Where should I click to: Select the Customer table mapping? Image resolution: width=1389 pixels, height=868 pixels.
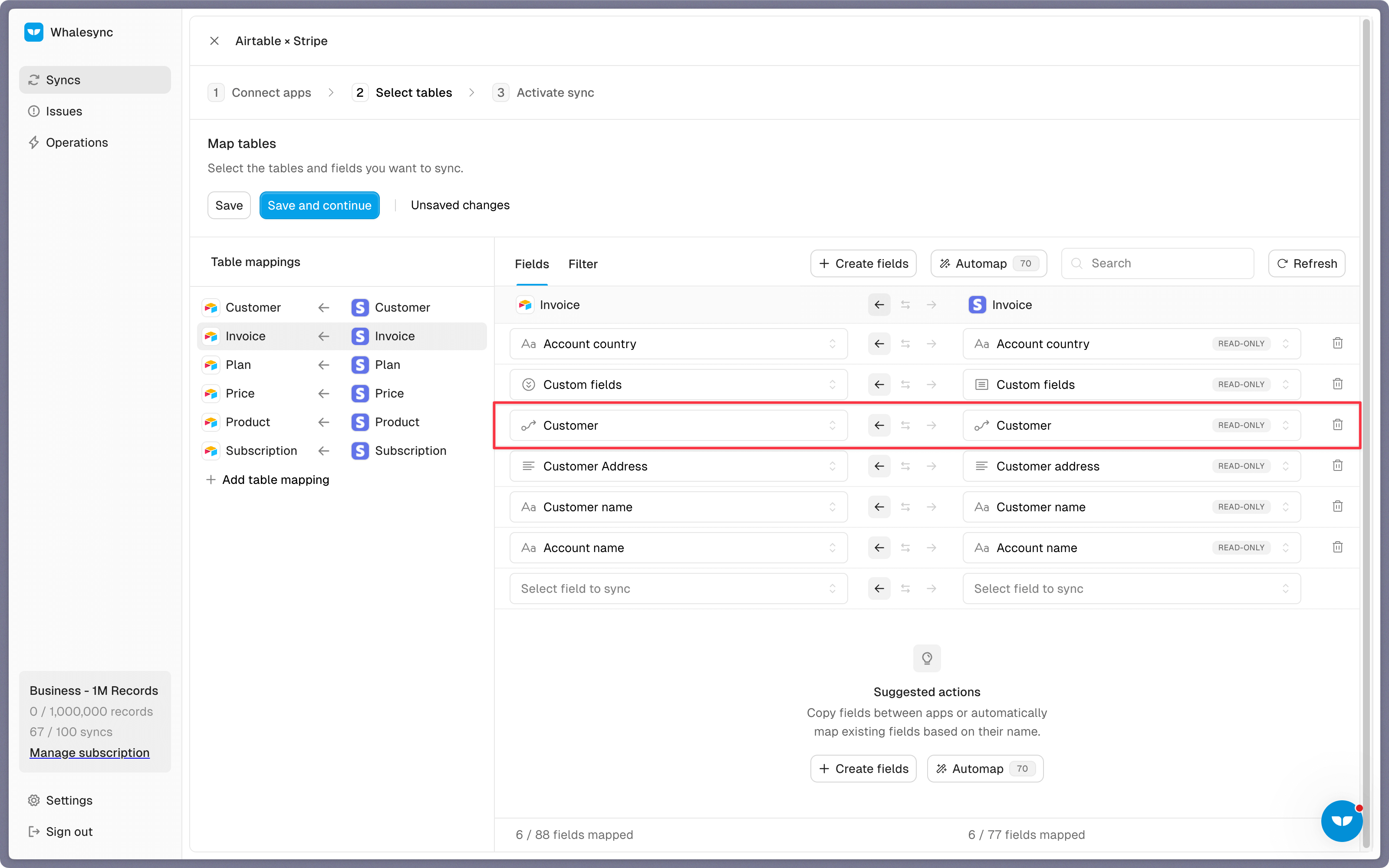(342, 308)
